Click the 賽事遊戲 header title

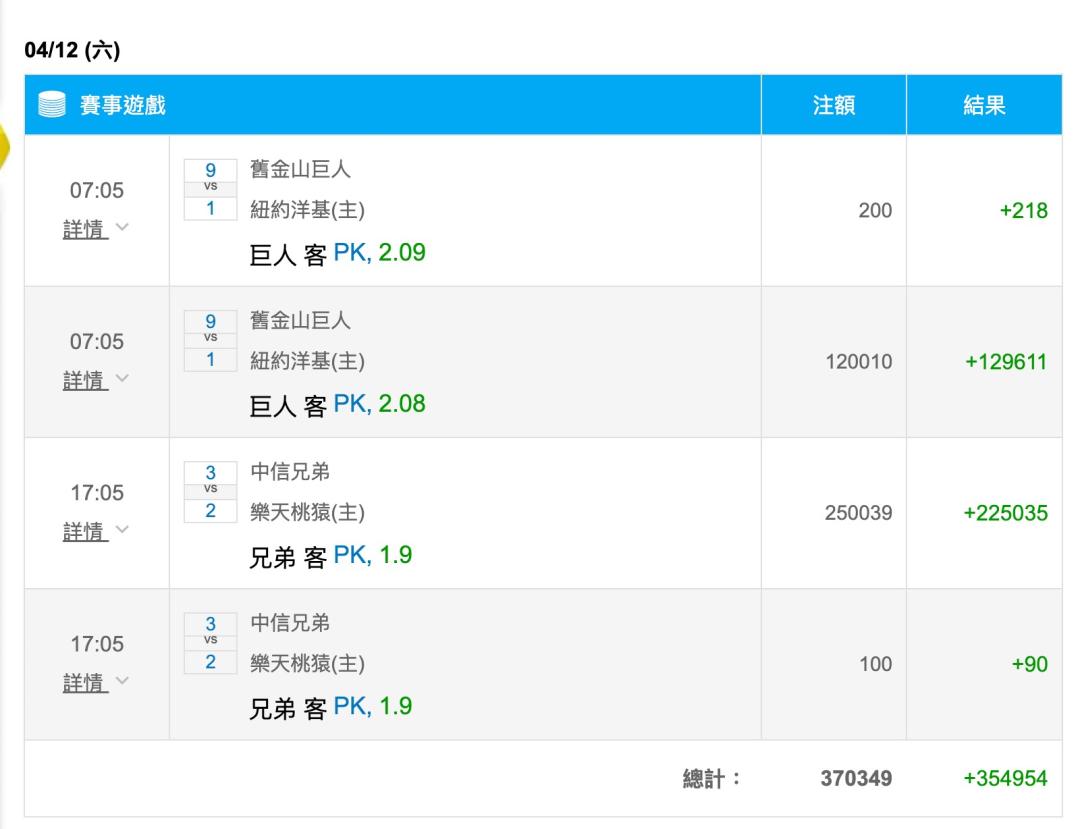123,105
